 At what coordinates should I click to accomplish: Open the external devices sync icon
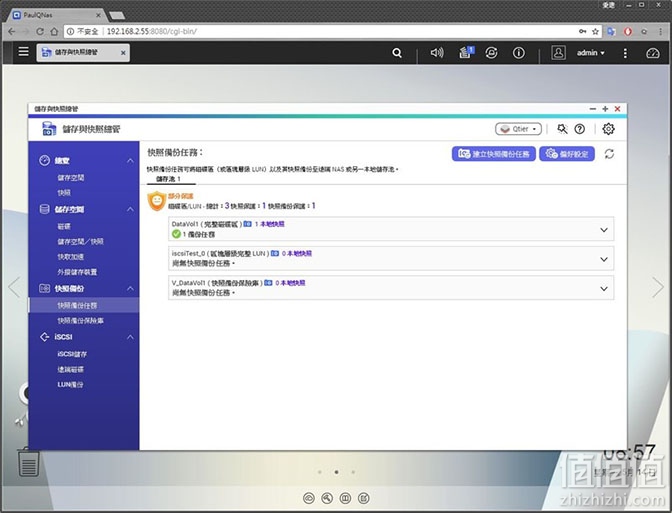[492, 53]
